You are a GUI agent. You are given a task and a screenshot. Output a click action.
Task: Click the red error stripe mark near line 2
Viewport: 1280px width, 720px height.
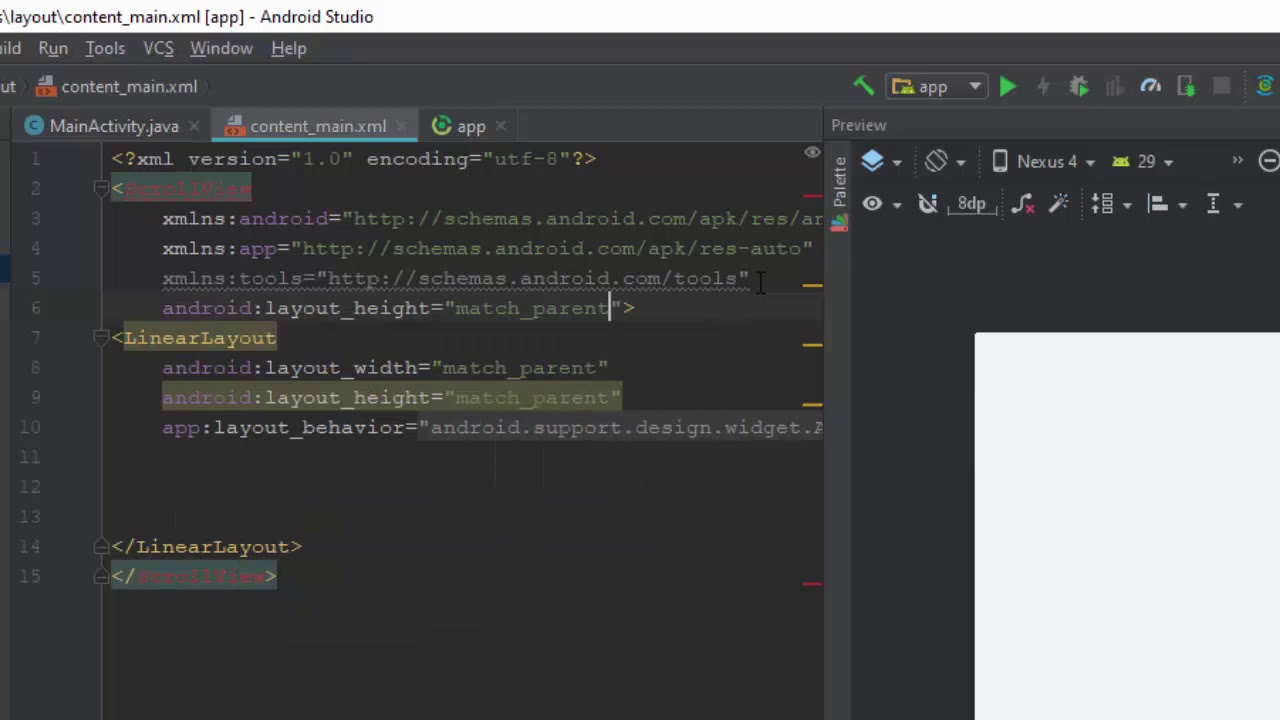tap(812, 196)
